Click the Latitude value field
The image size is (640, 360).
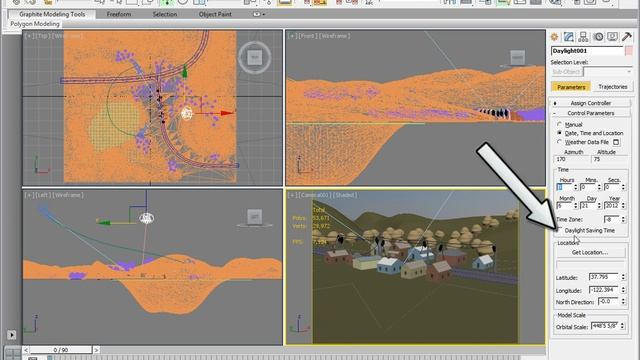[604, 277]
